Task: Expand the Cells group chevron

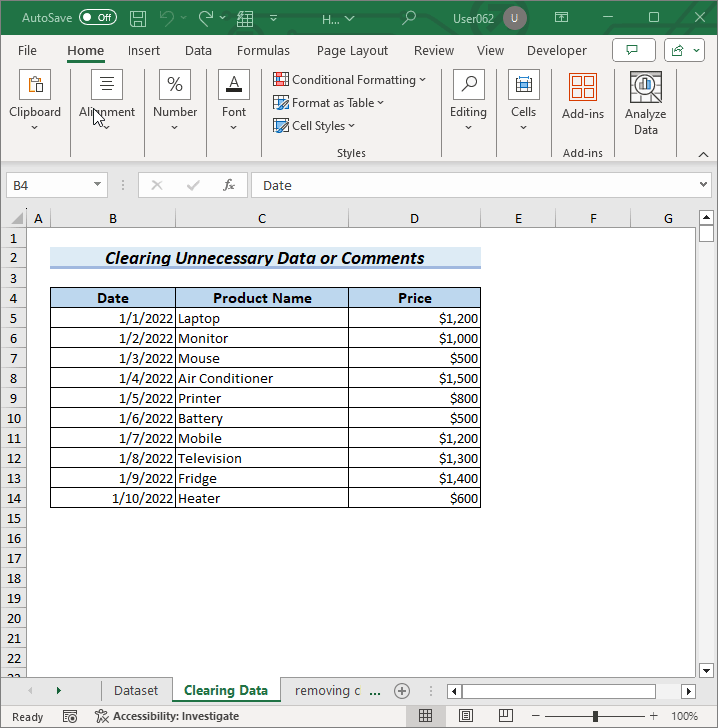Action: click(x=523, y=127)
